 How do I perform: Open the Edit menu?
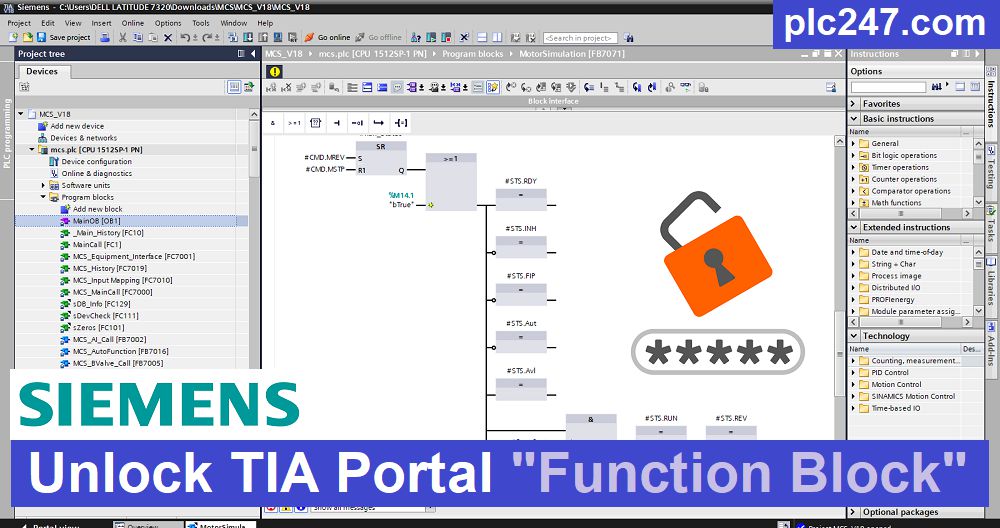[48, 23]
